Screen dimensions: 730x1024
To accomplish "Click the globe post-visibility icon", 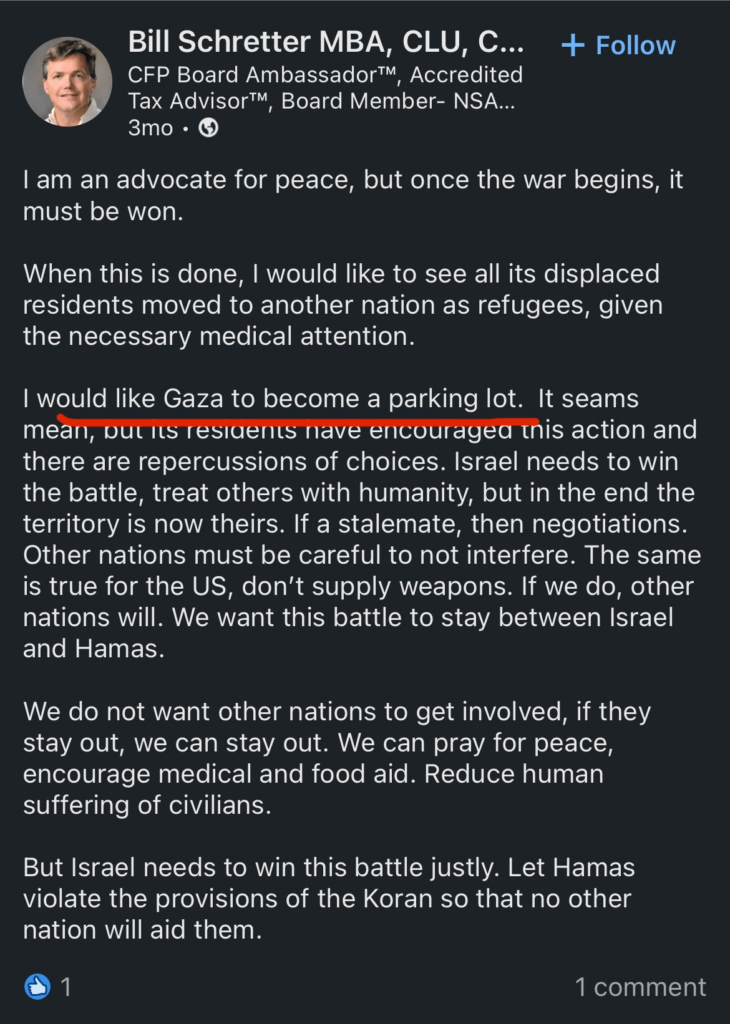I will tap(208, 128).
